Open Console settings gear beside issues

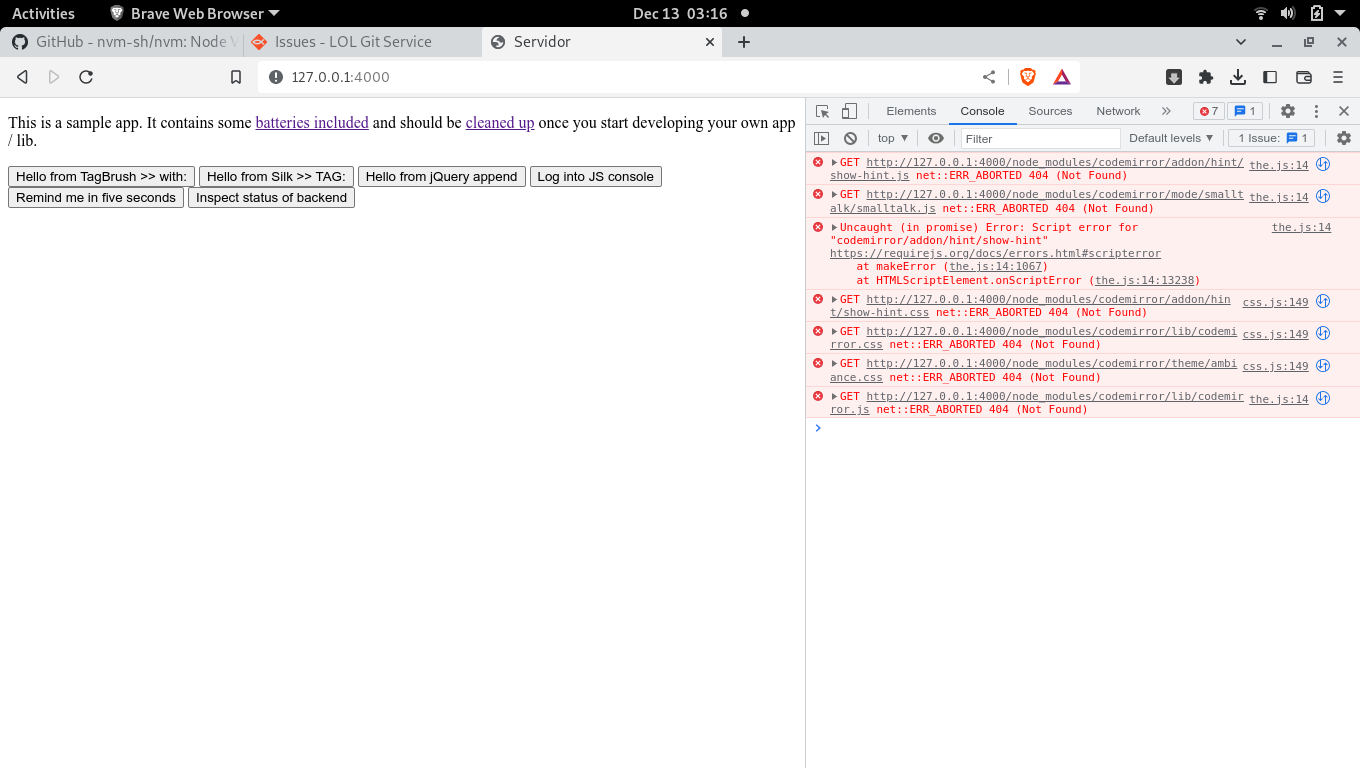pos(1344,138)
